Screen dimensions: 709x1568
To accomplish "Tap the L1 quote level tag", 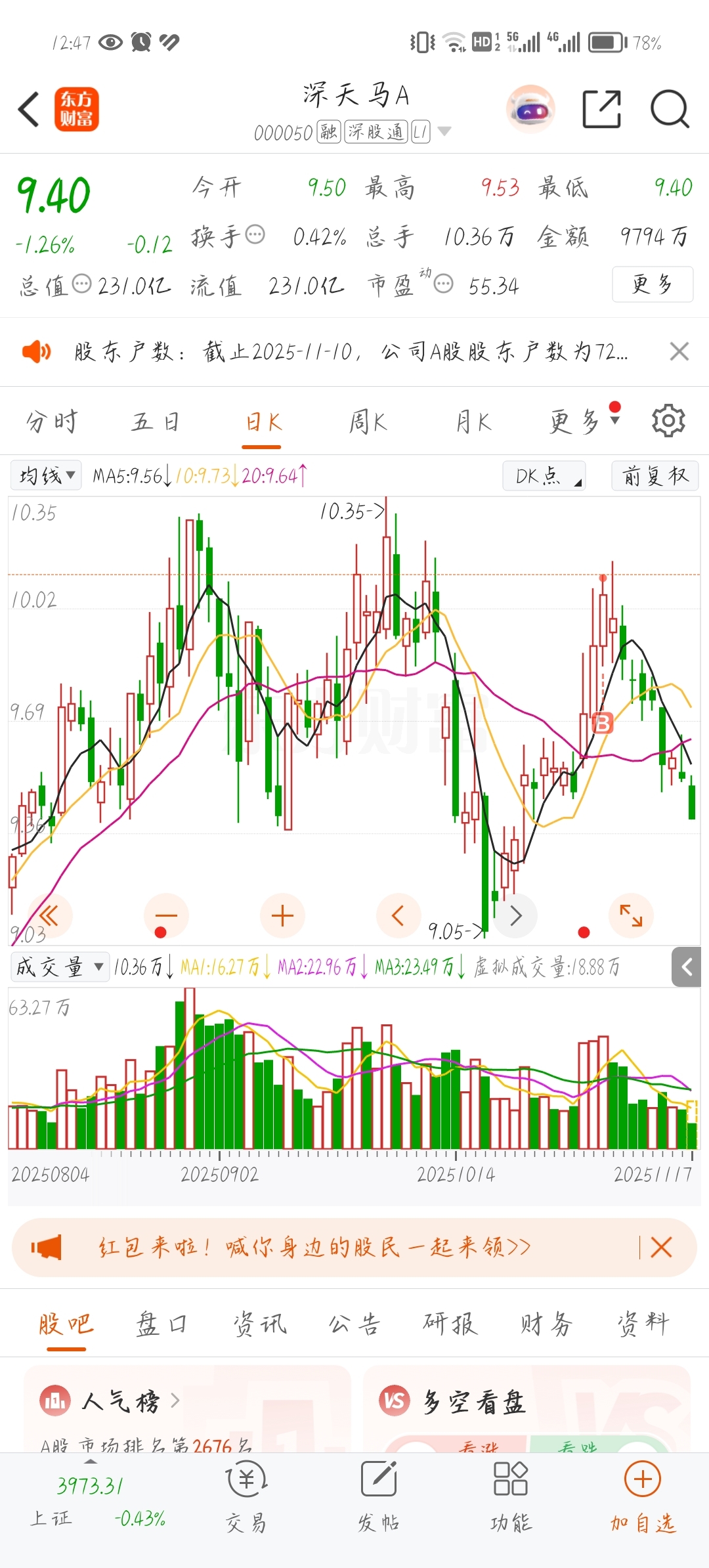I will pyautogui.click(x=420, y=132).
